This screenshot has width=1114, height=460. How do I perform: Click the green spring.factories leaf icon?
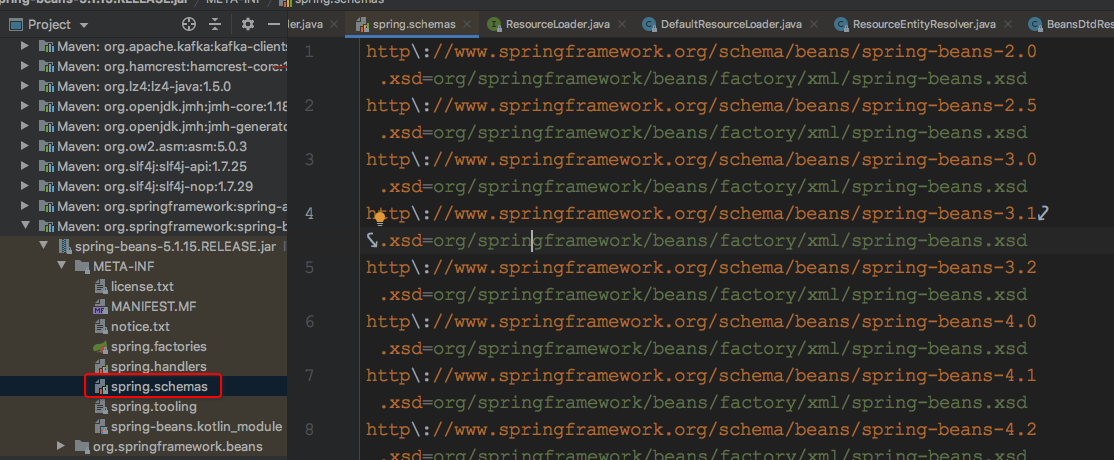click(100, 347)
